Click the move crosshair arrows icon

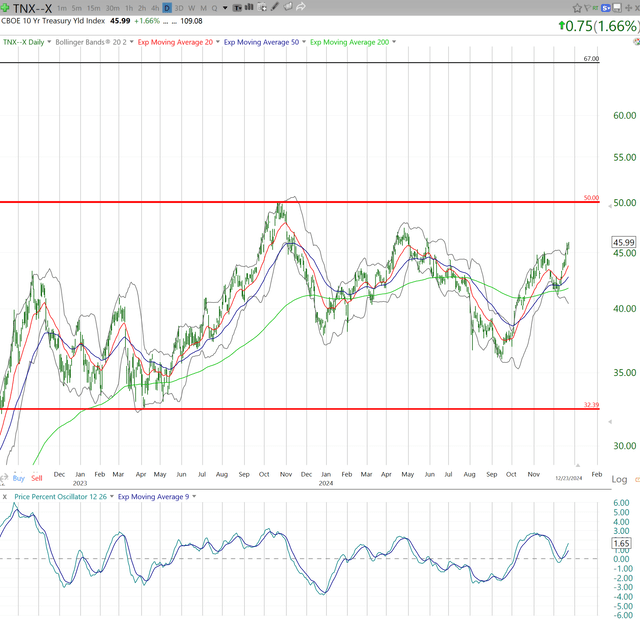(x=629, y=8)
